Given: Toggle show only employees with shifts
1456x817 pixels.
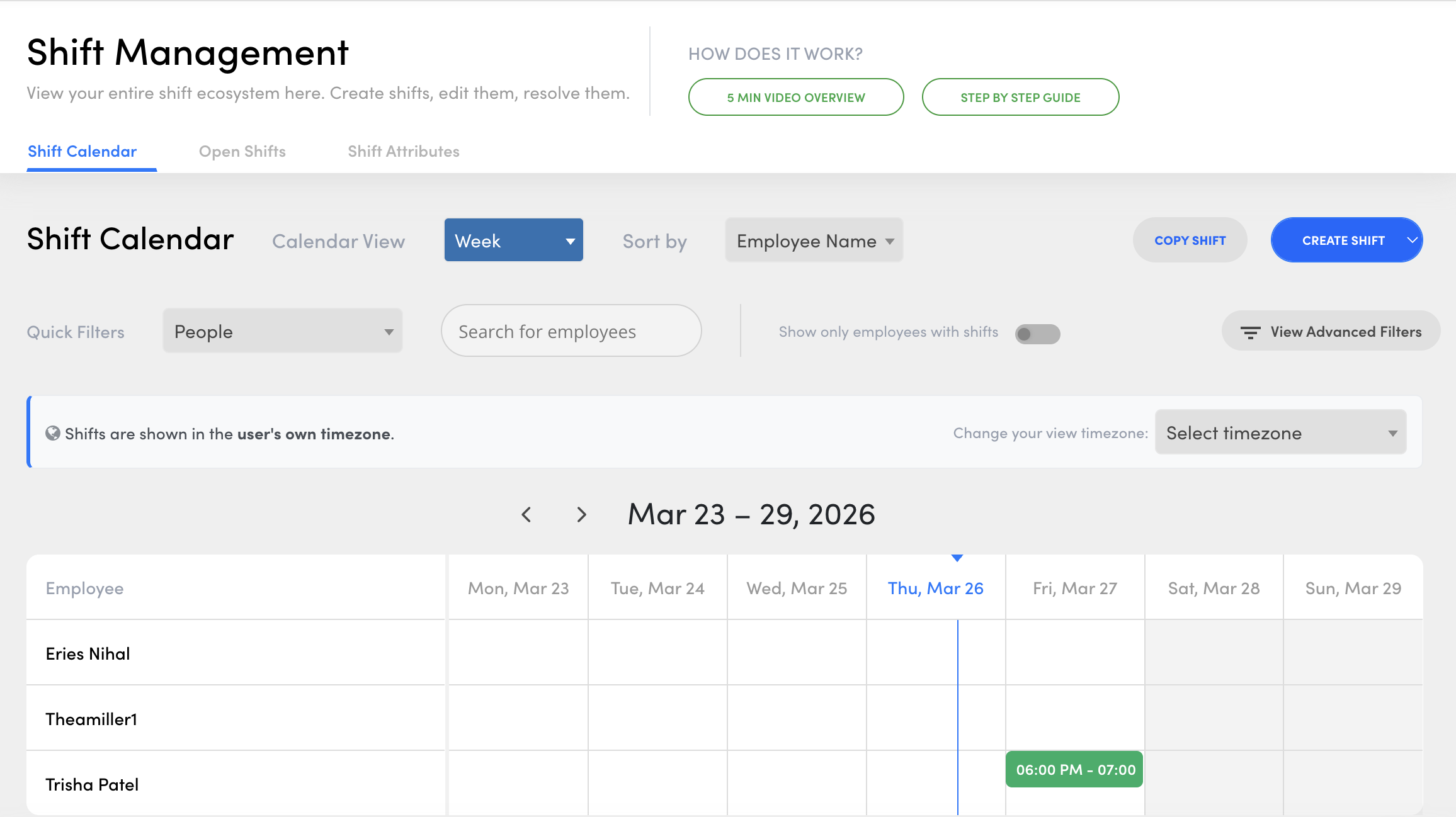Looking at the screenshot, I should [x=1037, y=334].
